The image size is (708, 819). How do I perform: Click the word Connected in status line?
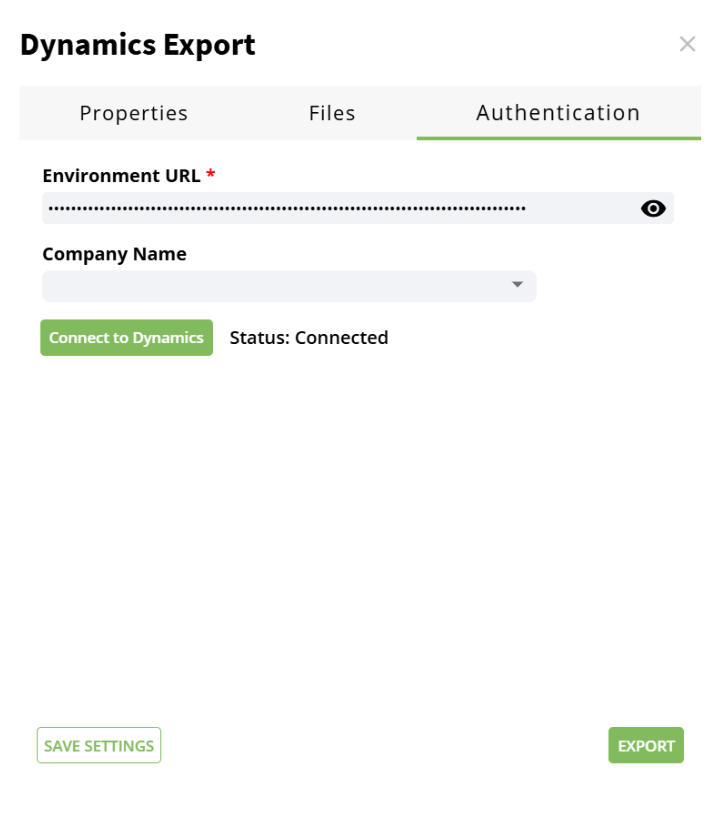click(341, 338)
